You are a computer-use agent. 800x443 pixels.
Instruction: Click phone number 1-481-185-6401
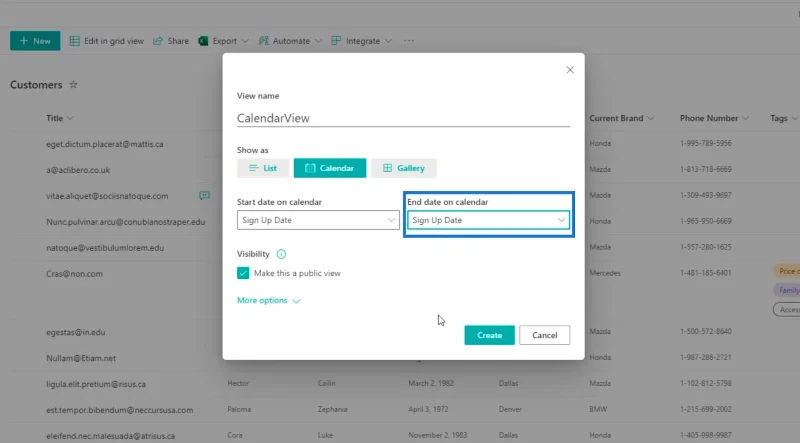(706, 273)
